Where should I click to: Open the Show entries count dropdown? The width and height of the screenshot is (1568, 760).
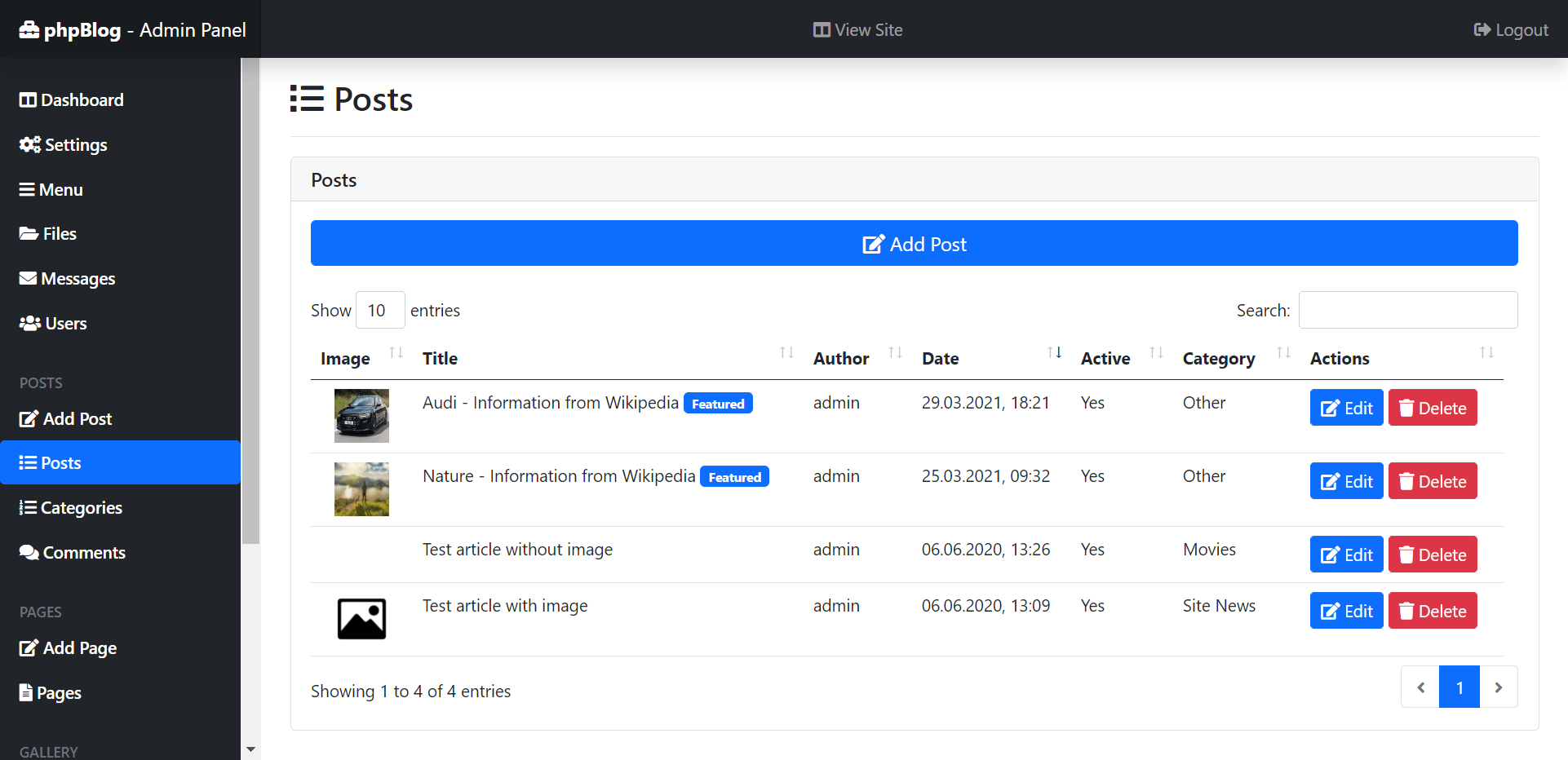click(380, 311)
